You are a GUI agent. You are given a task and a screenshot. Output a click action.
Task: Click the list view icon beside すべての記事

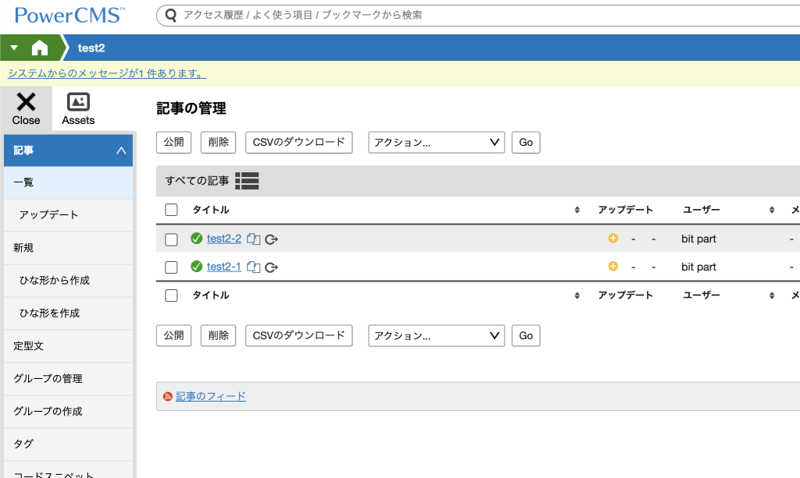pos(247,181)
